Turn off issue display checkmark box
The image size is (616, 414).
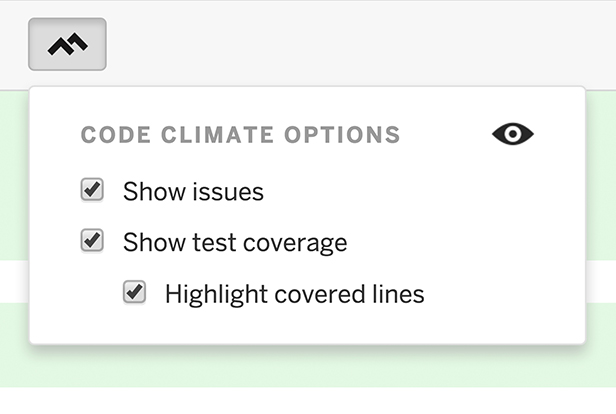click(92, 190)
